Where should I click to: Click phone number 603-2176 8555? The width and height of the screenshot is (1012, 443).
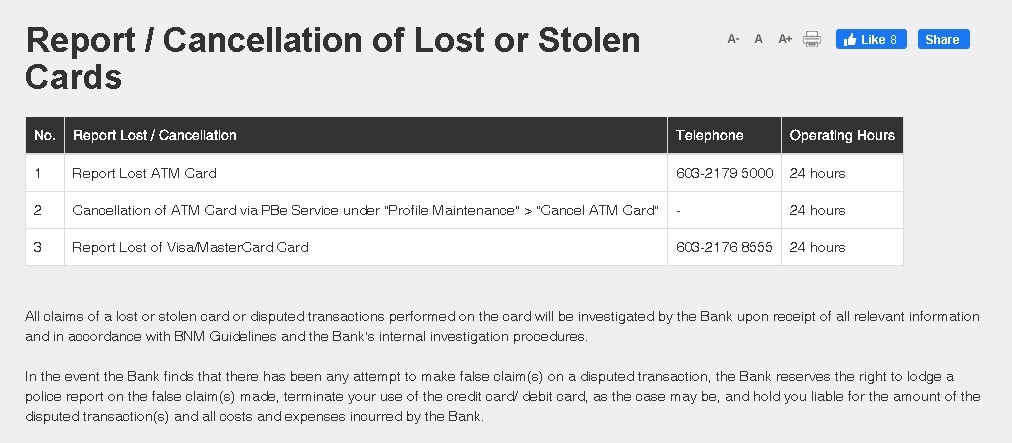coord(724,247)
